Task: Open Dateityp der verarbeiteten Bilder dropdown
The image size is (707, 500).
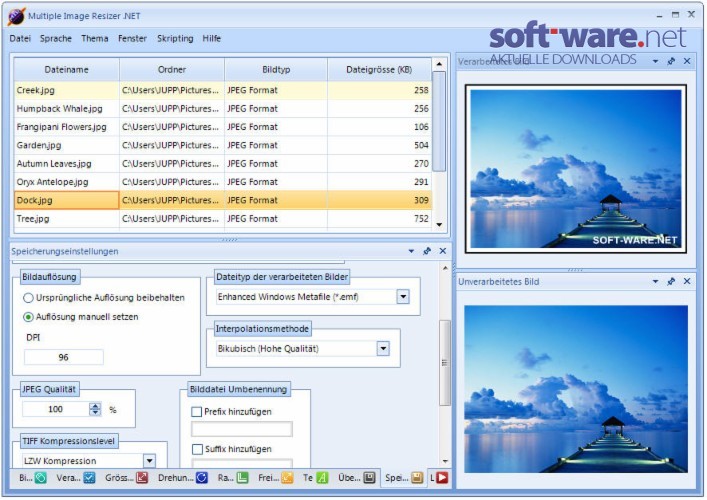Action: point(403,297)
